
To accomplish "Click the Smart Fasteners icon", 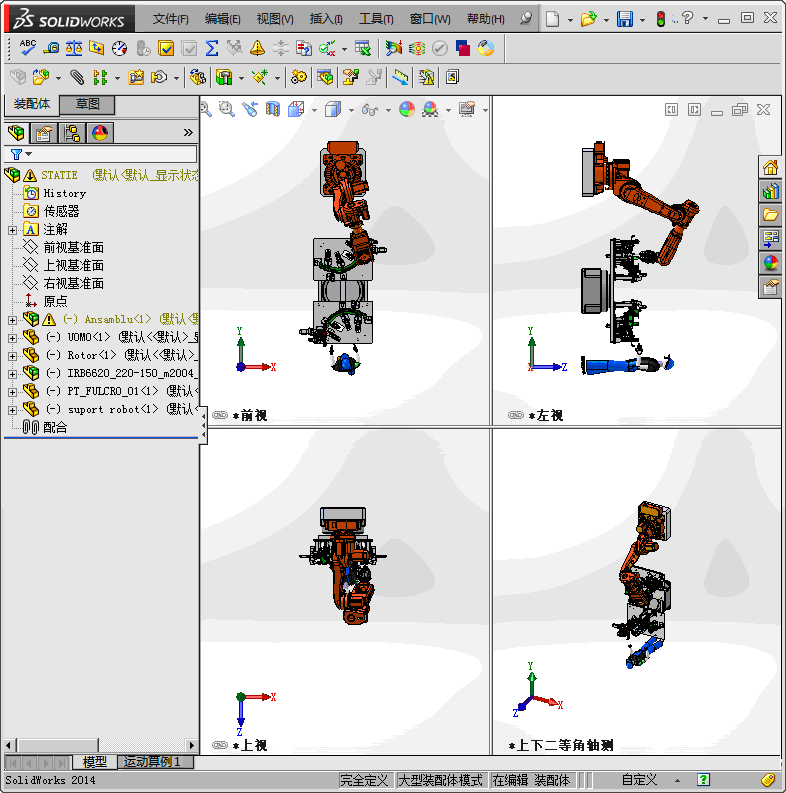I will 136,77.
